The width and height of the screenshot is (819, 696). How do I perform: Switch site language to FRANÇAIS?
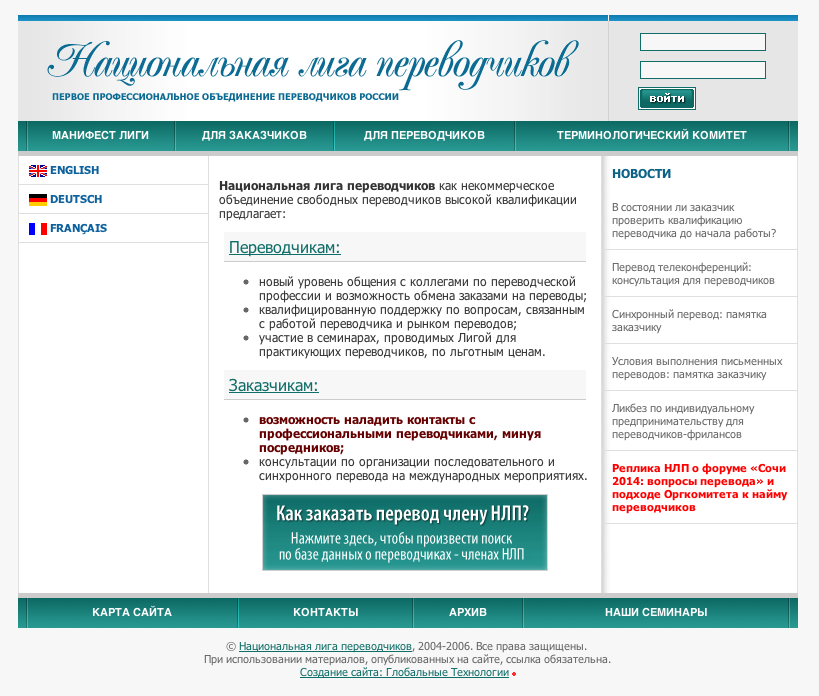[78, 228]
